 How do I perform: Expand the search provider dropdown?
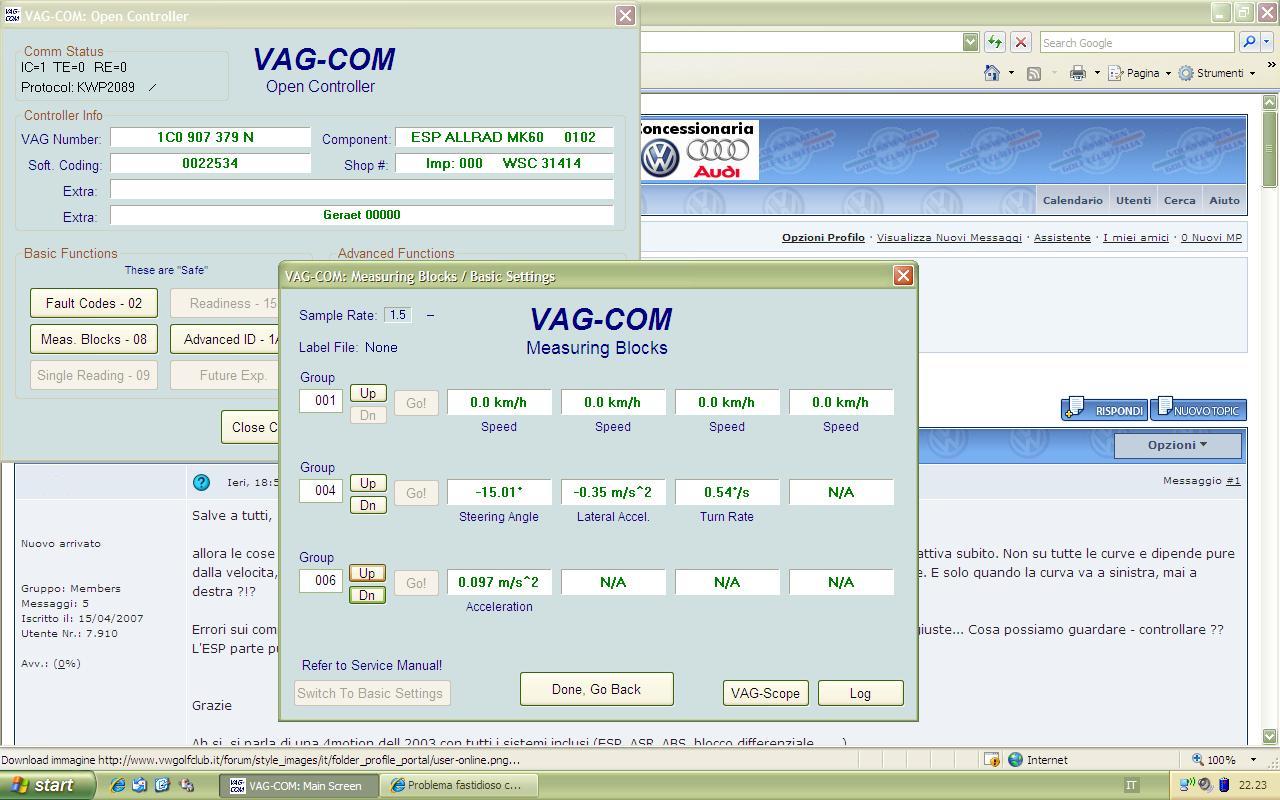[x=1268, y=42]
